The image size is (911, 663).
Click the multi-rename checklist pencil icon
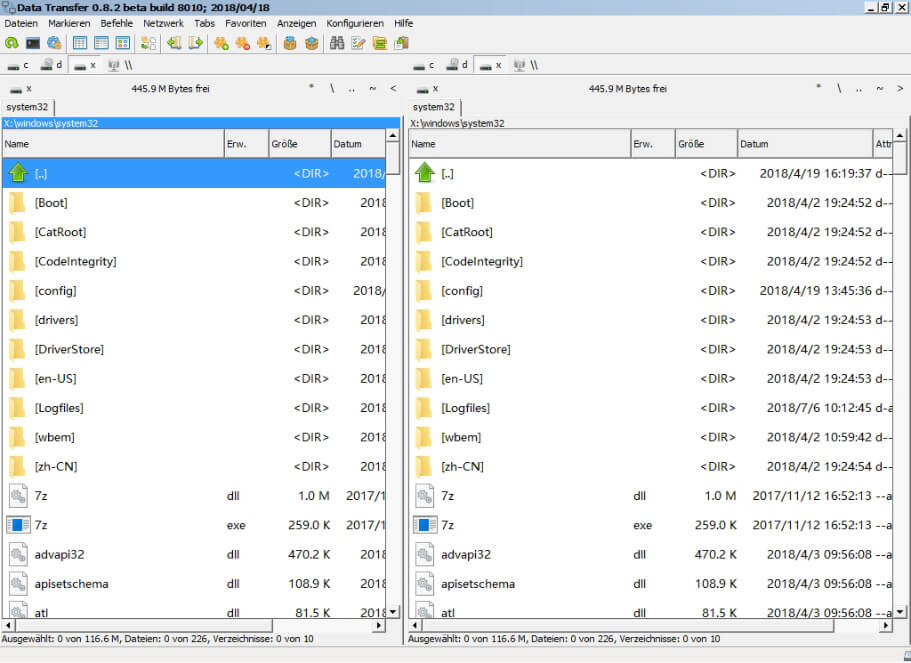pos(358,43)
